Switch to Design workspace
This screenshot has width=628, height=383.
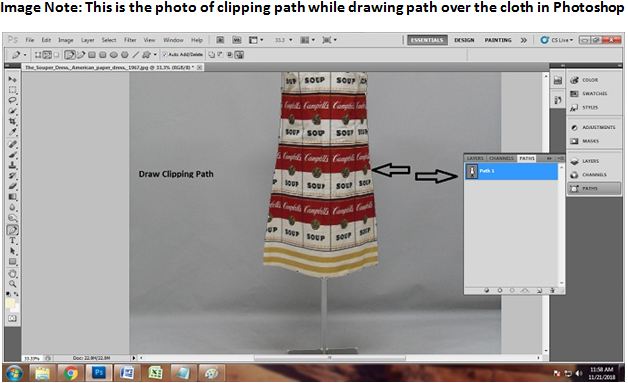464,40
